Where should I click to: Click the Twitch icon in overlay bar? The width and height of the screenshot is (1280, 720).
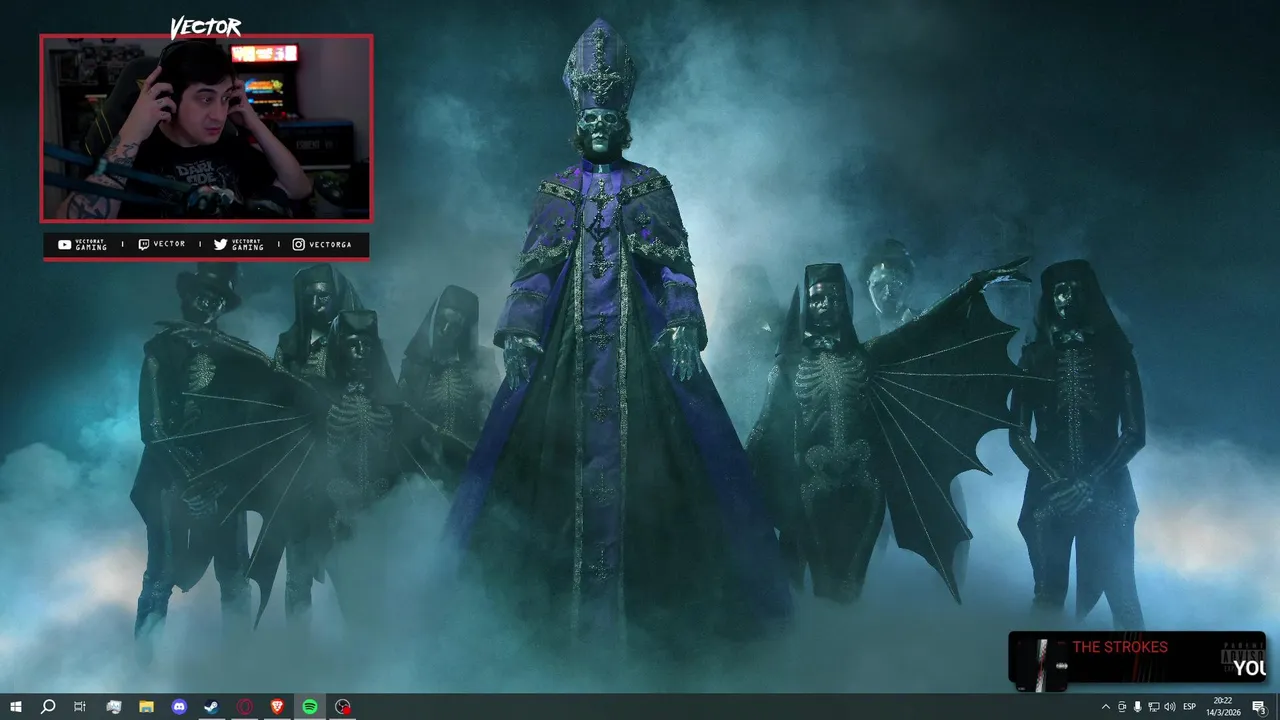click(x=143, y=245)
